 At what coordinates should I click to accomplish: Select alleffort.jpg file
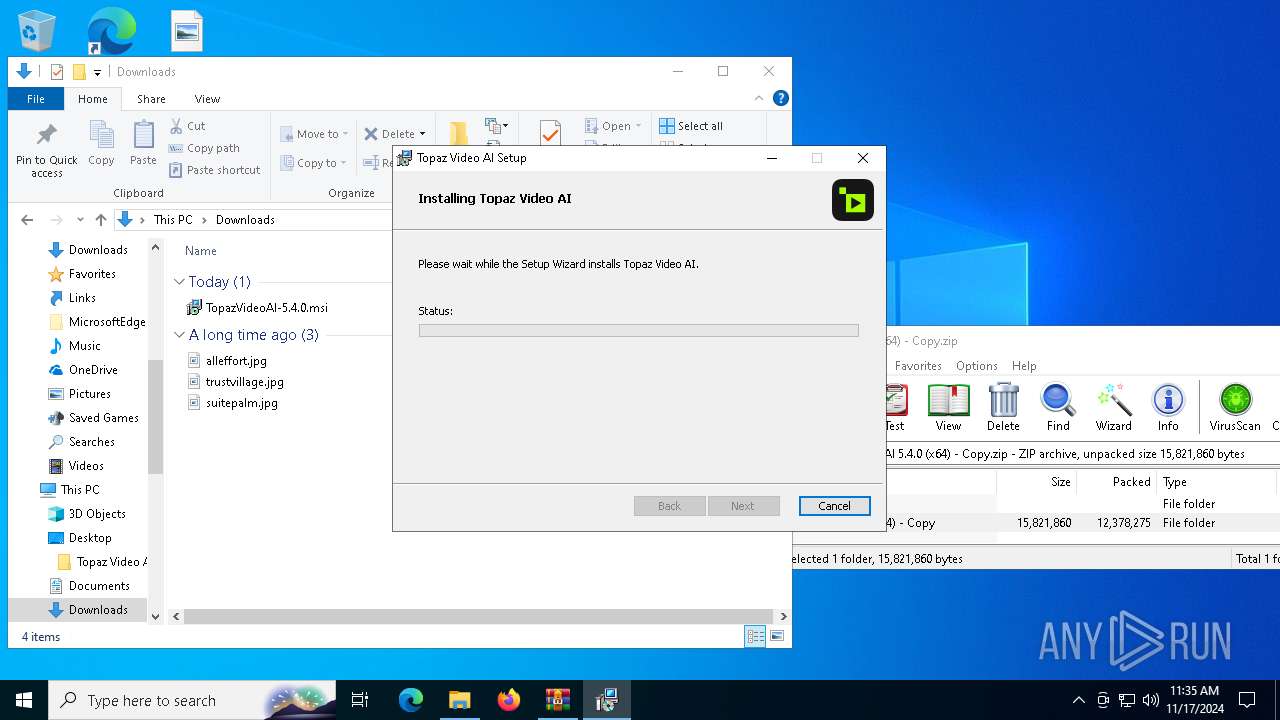tap(227, 361)
